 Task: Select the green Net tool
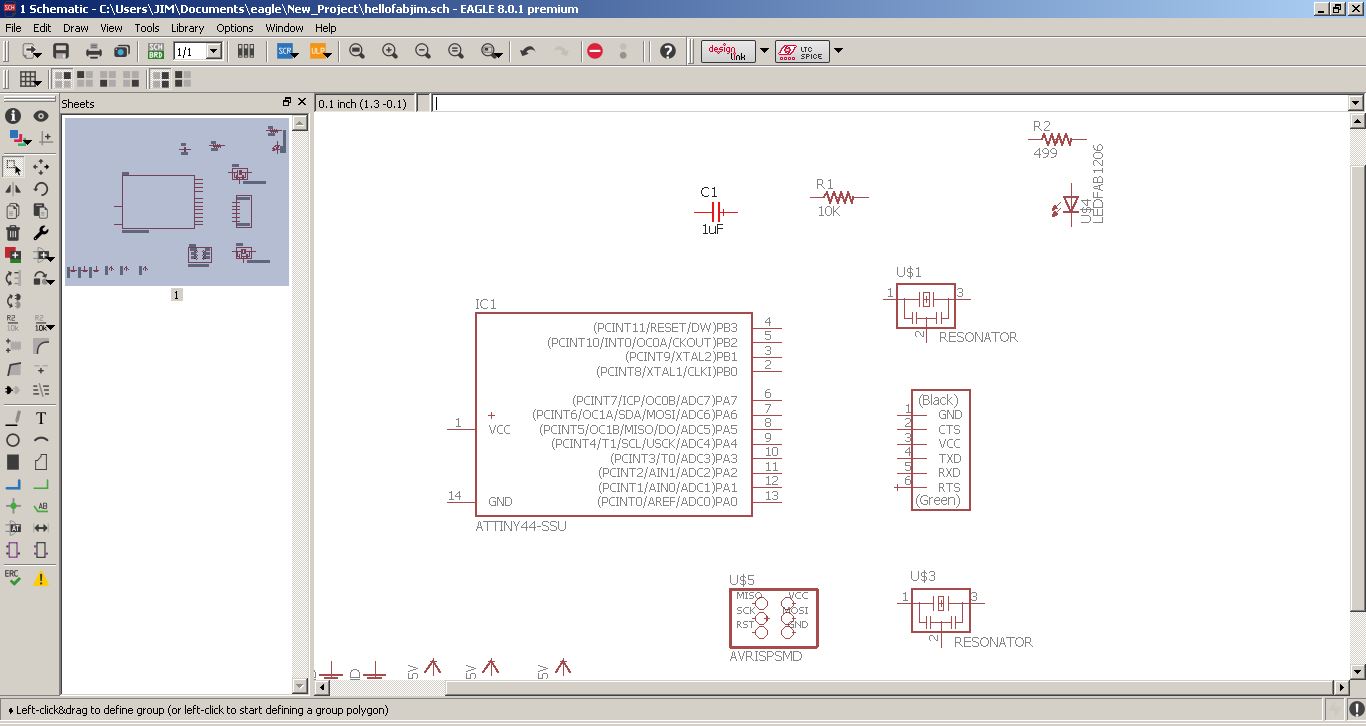[41, 484]
